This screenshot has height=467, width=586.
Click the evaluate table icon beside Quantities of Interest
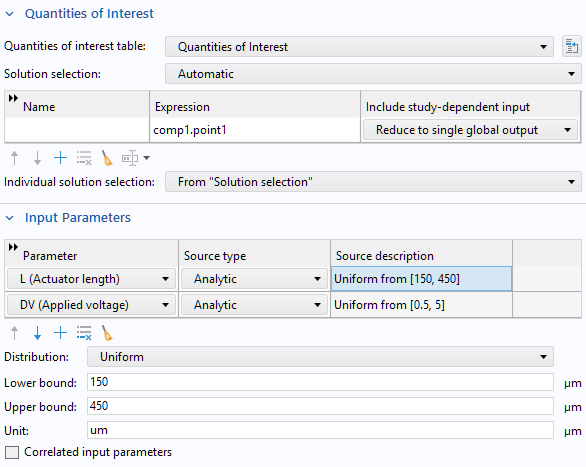click(571, 47)
